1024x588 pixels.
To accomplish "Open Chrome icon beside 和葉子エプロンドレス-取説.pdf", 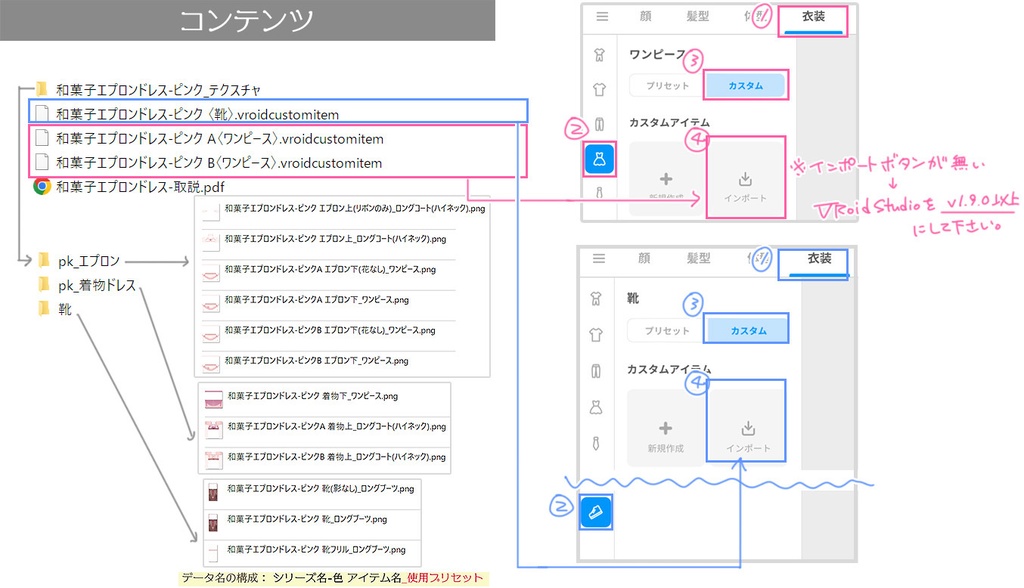I will (x=42, y=187).
